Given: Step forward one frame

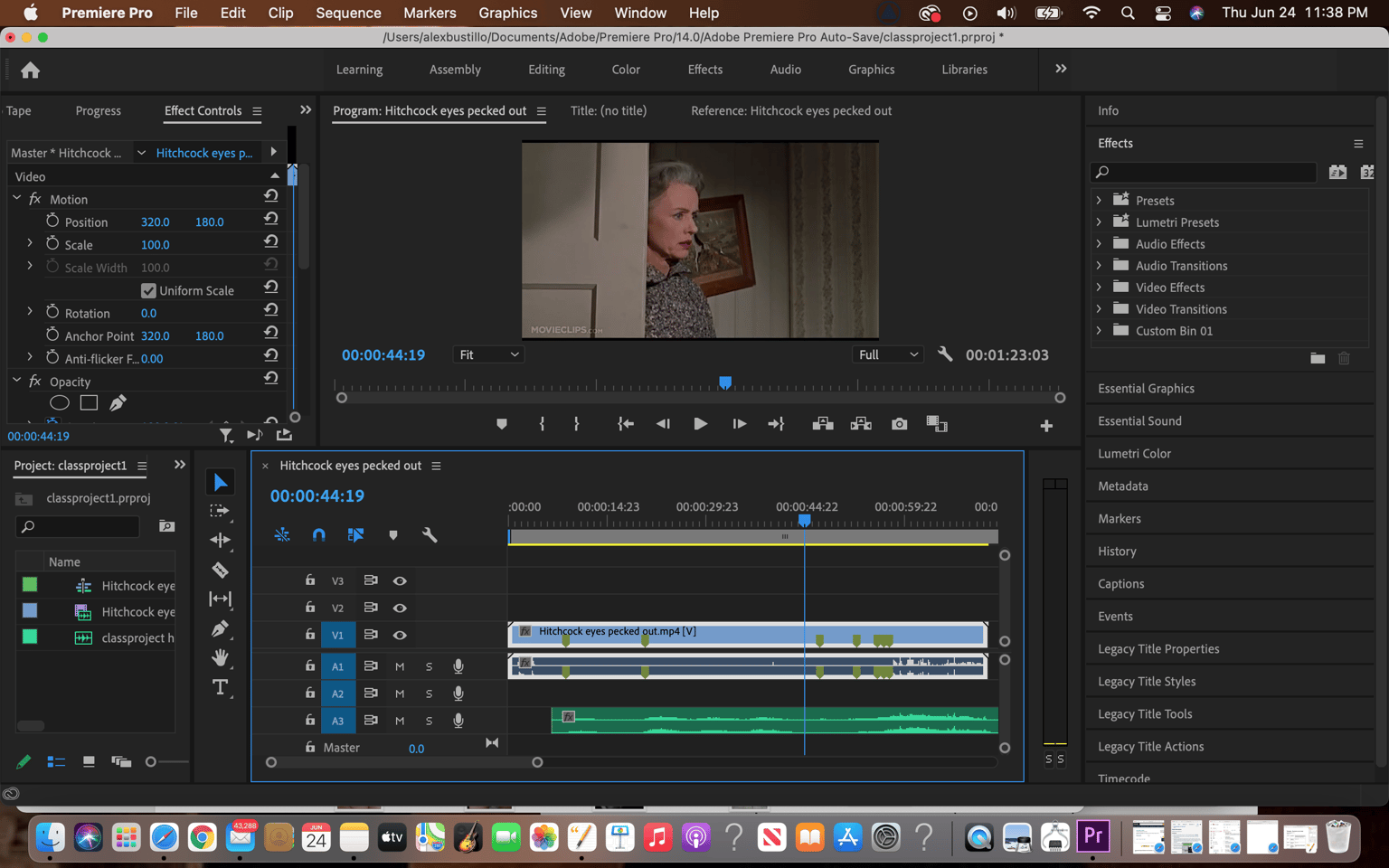Looking at the screenshot, I should [739, 424].
